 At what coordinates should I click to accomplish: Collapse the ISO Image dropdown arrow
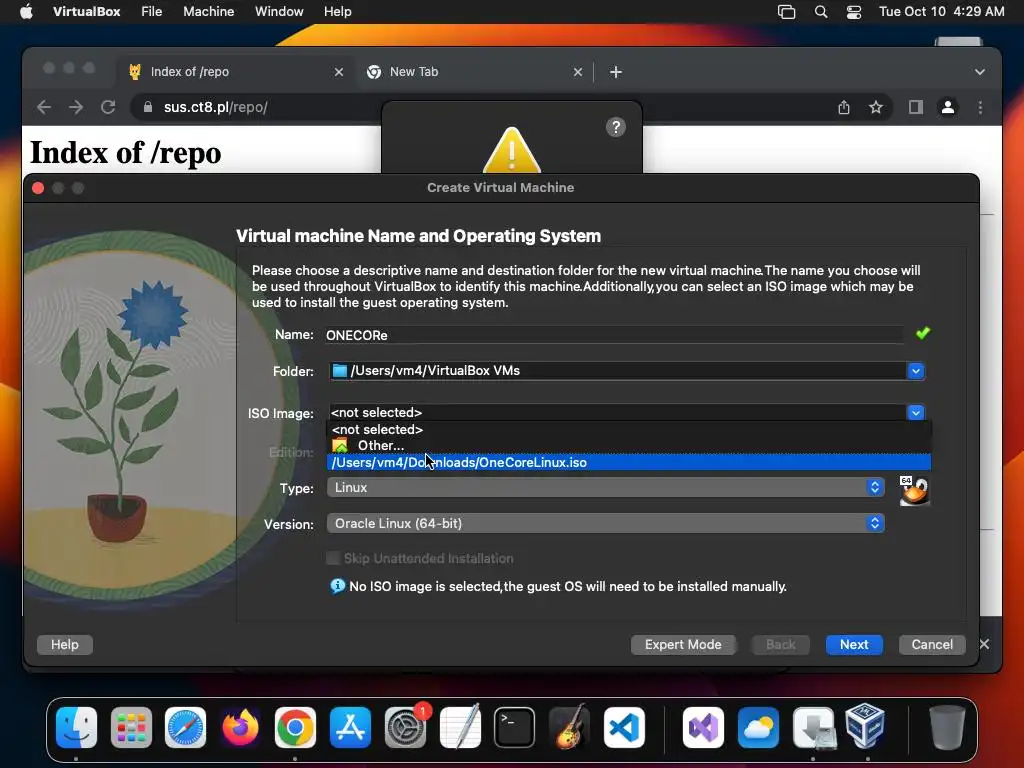(916, 413)
